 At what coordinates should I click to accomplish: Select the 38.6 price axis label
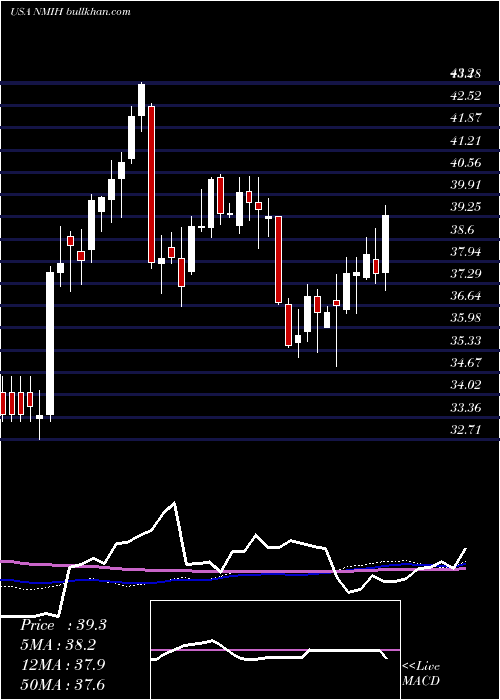point(462,229)
